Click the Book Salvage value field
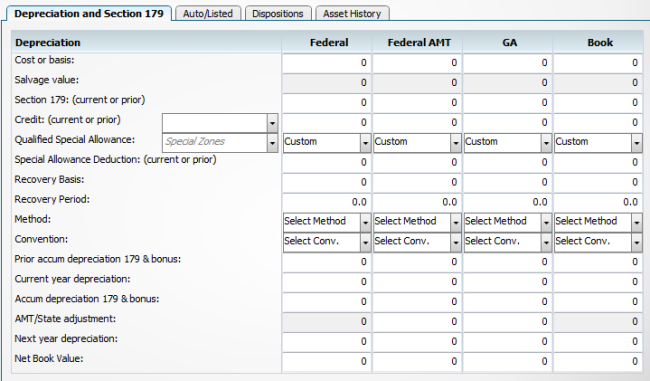Screen dimensions: 650x381 [x=598, y=83]
